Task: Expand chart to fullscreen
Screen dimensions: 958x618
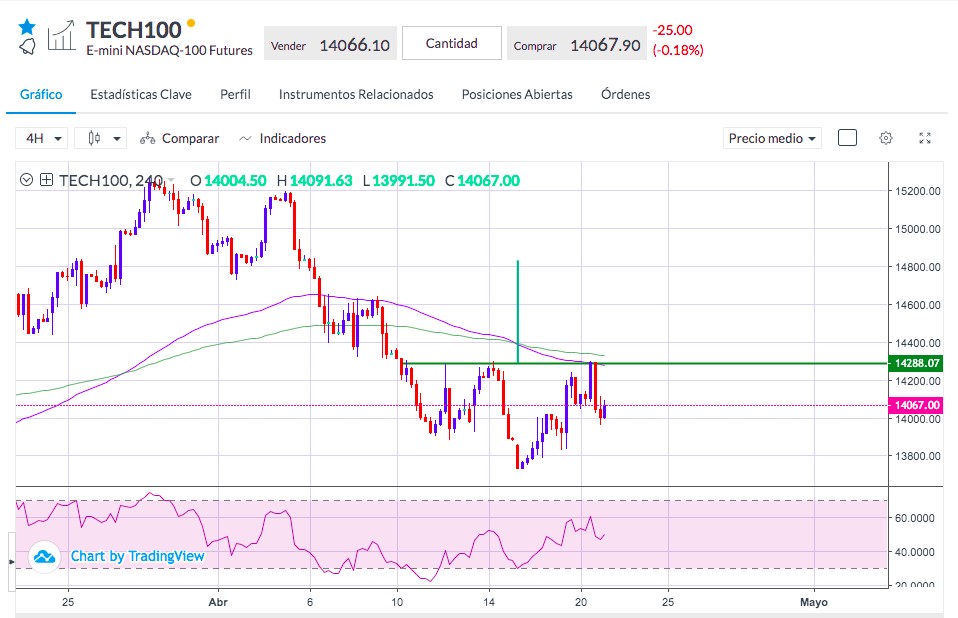Action: pyautogui.click(x=925, y=138)
